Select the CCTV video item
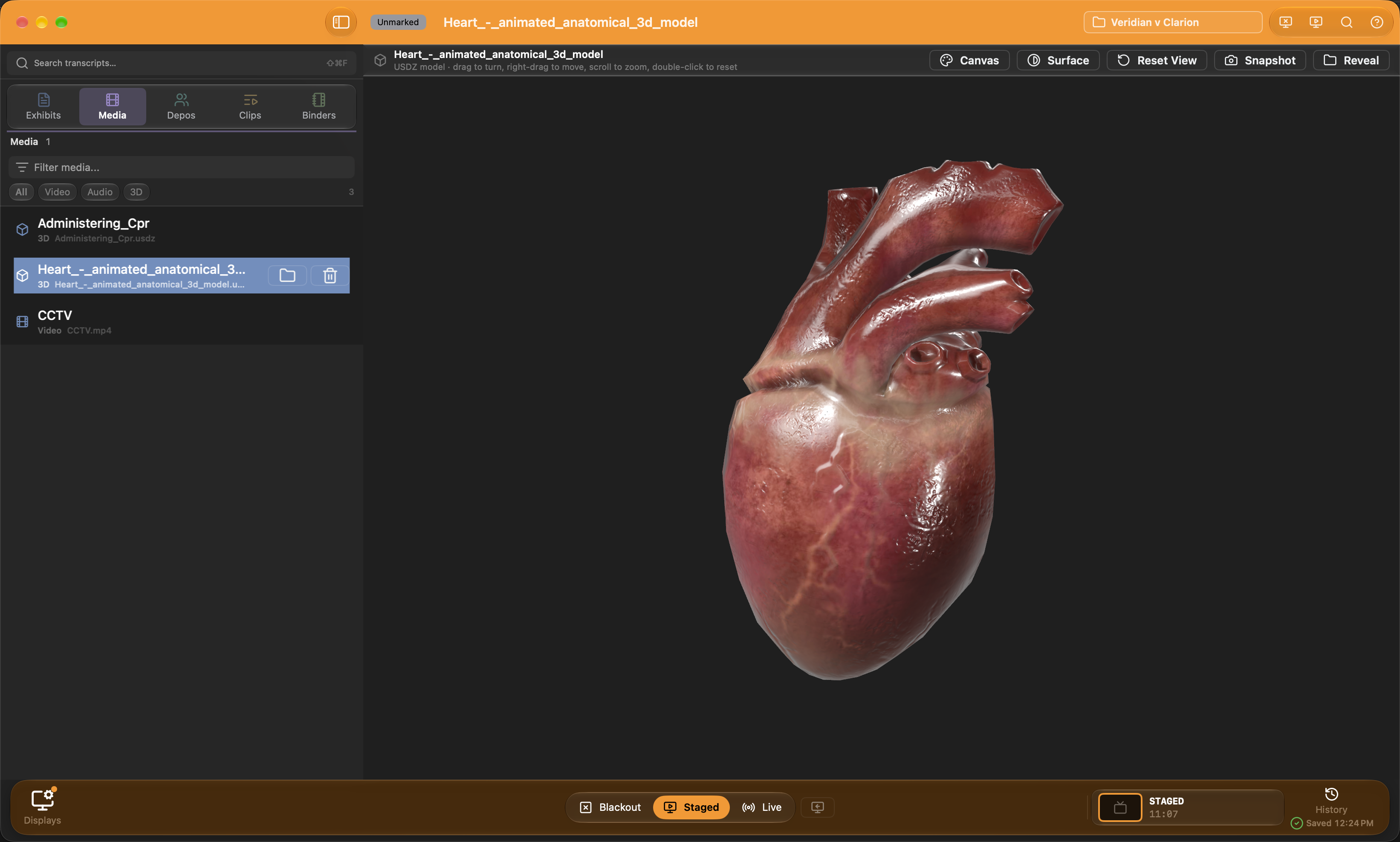Screen dimensions: 1400x842 tap(182, 322)
